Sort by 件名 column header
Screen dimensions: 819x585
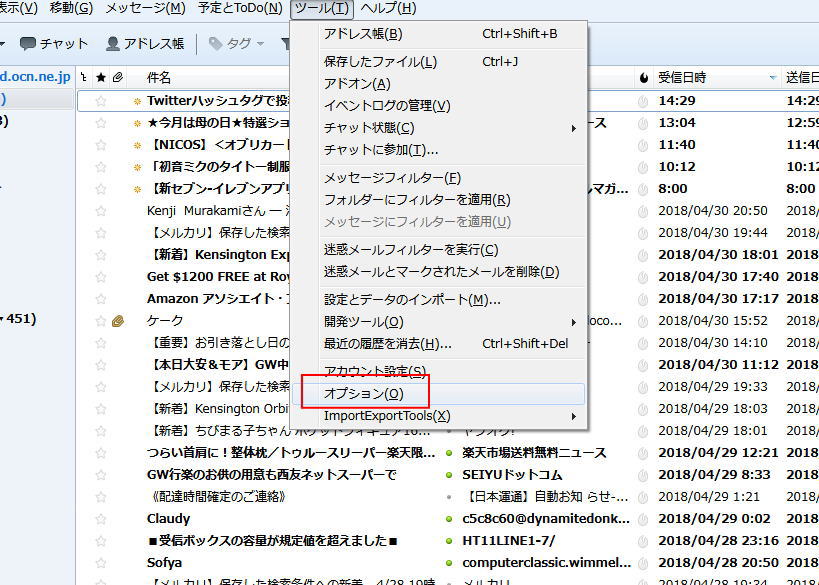[x=159, y=78]
